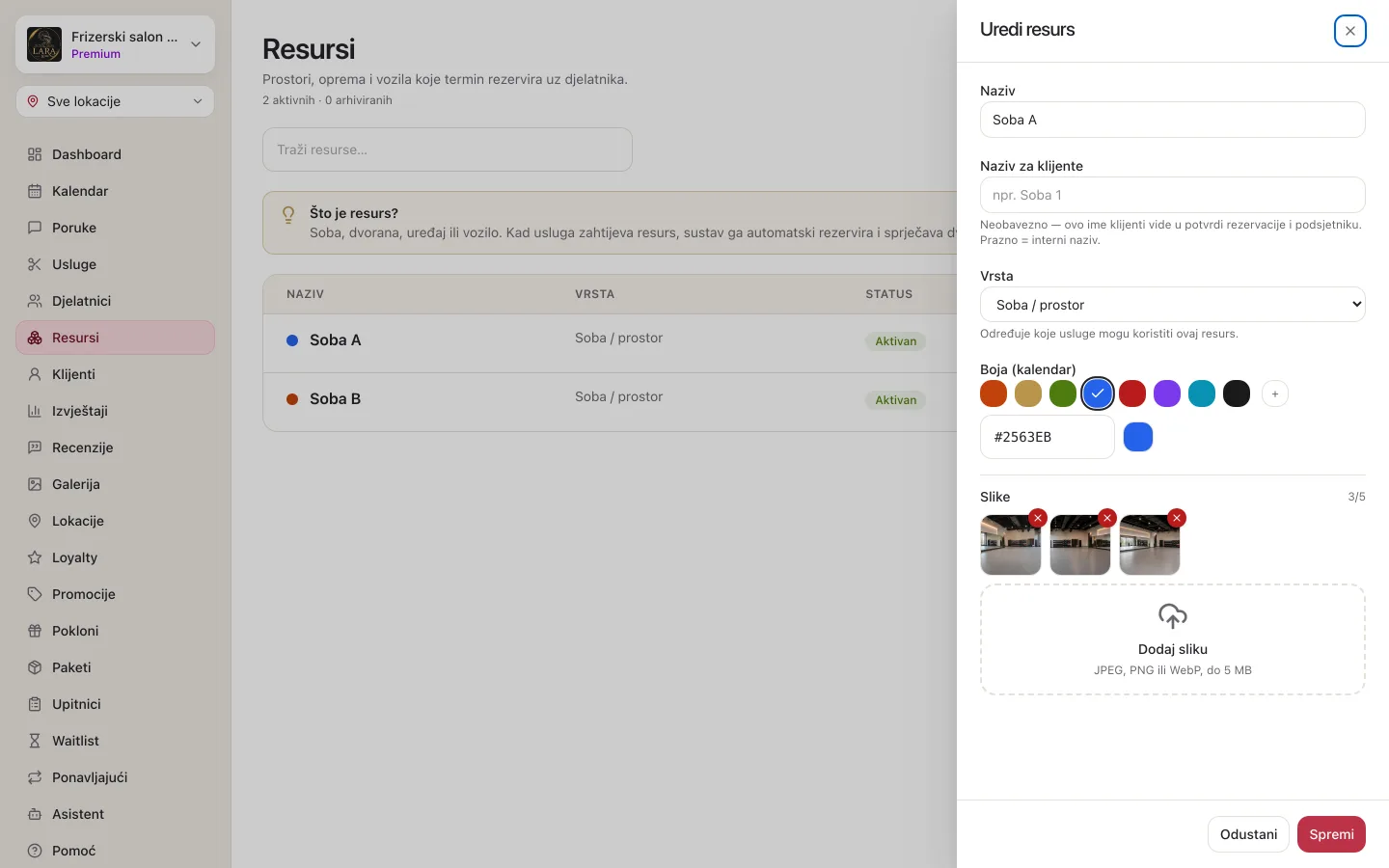
Task: Select the green color swatch
Action: coord(1063,393)
